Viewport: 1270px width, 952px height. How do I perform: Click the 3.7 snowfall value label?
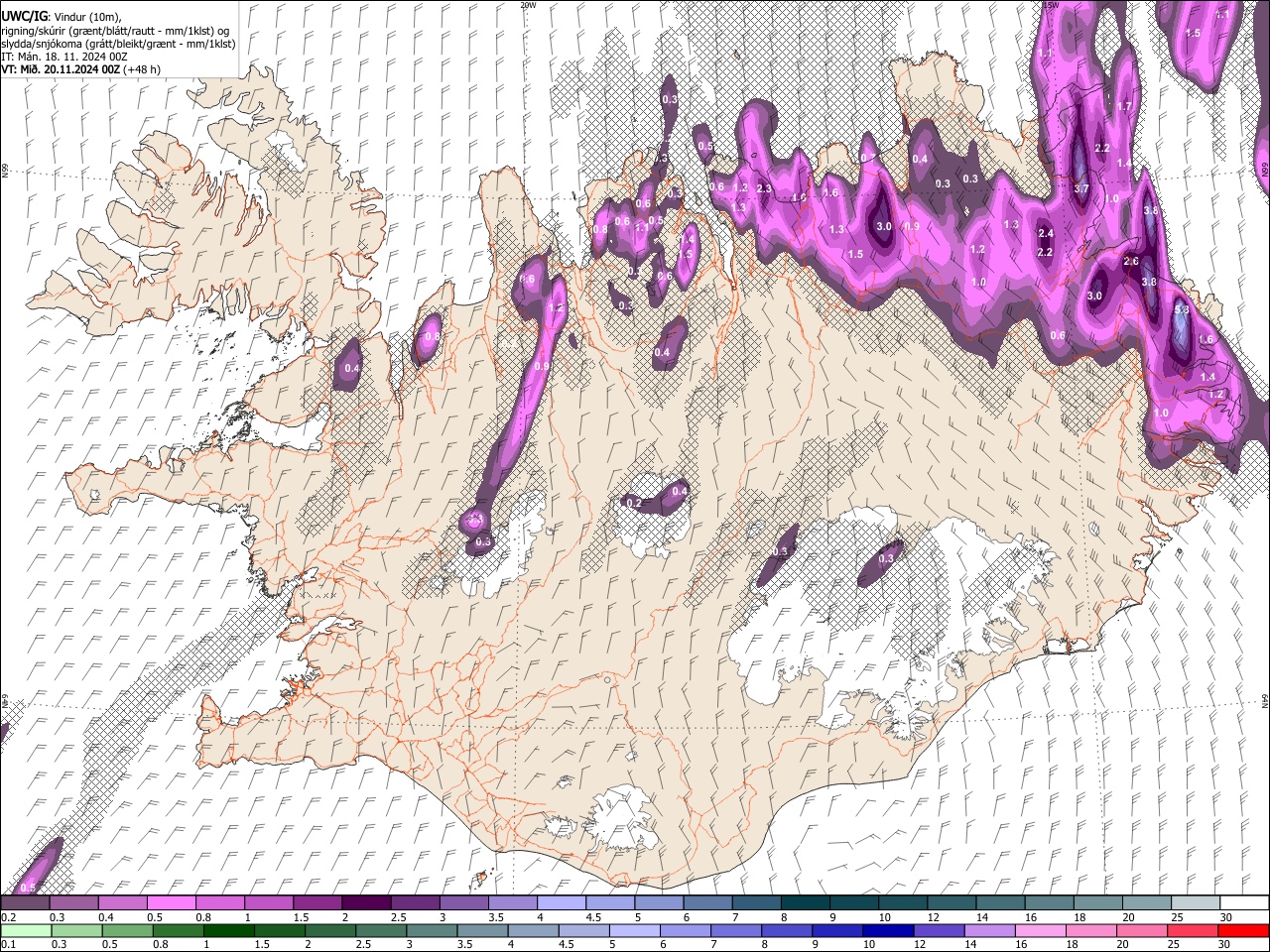tap(1081, 188)
